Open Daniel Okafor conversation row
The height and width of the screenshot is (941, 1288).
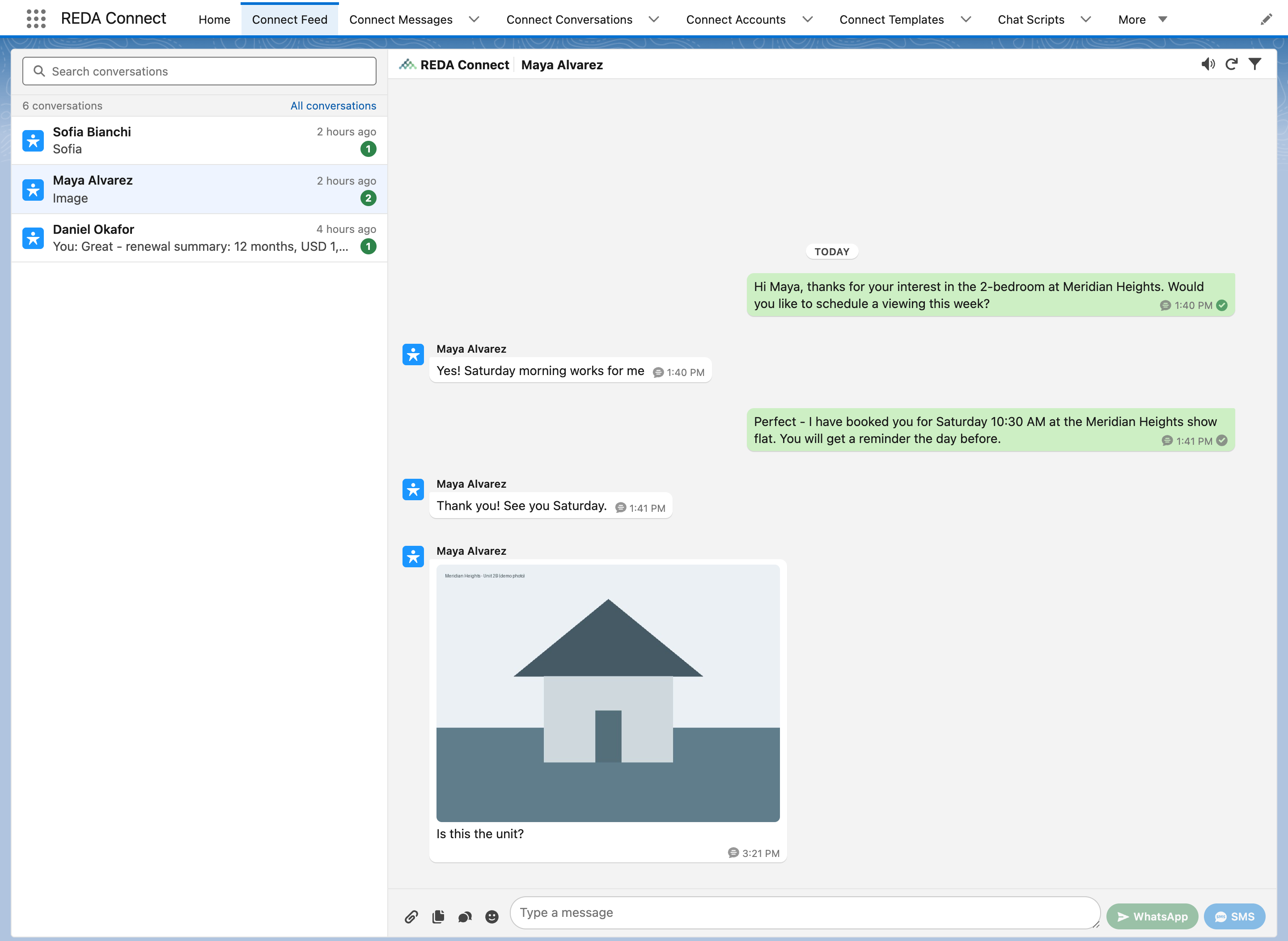click(199, 238)
